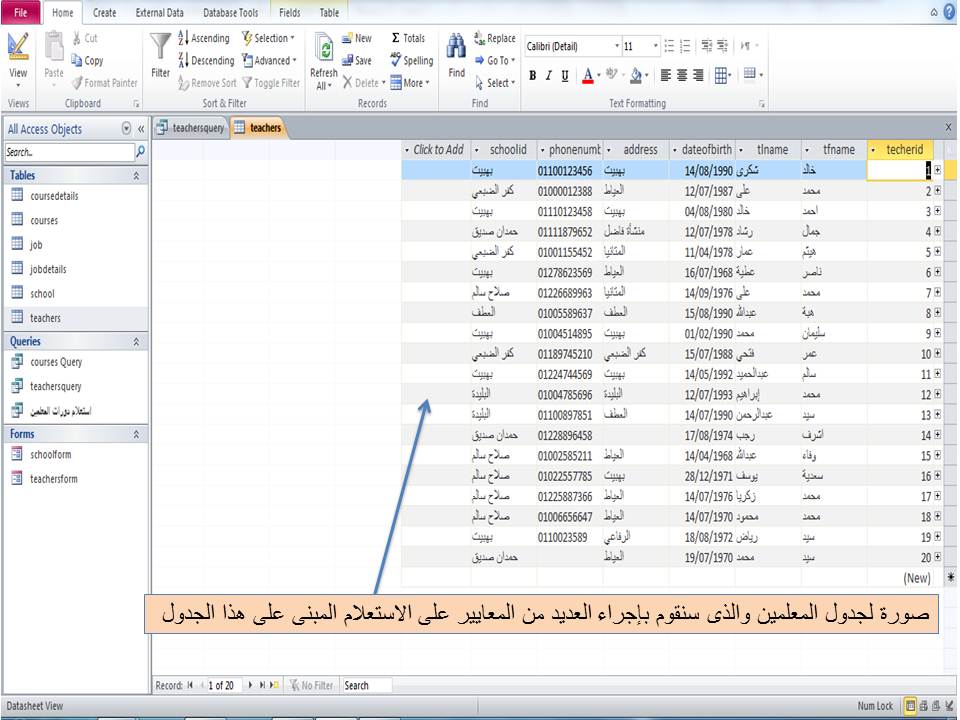This screenshot has height=720, width=960.
Task: Click Replace in Find group
Action: click(495, 38)
